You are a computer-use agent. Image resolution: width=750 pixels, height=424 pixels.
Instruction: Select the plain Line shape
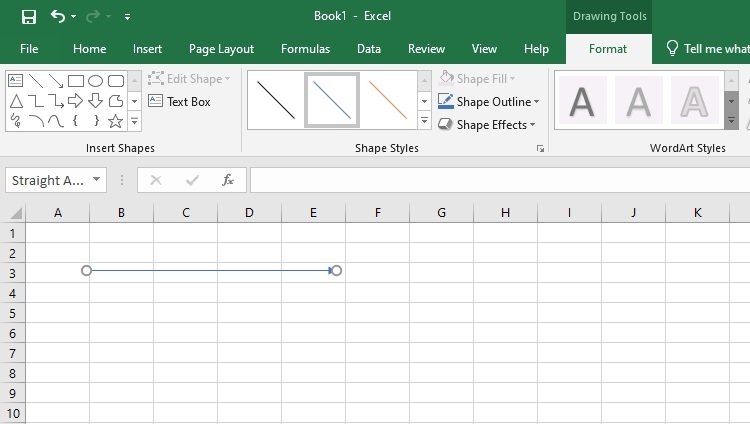click(x=36, y=80)
